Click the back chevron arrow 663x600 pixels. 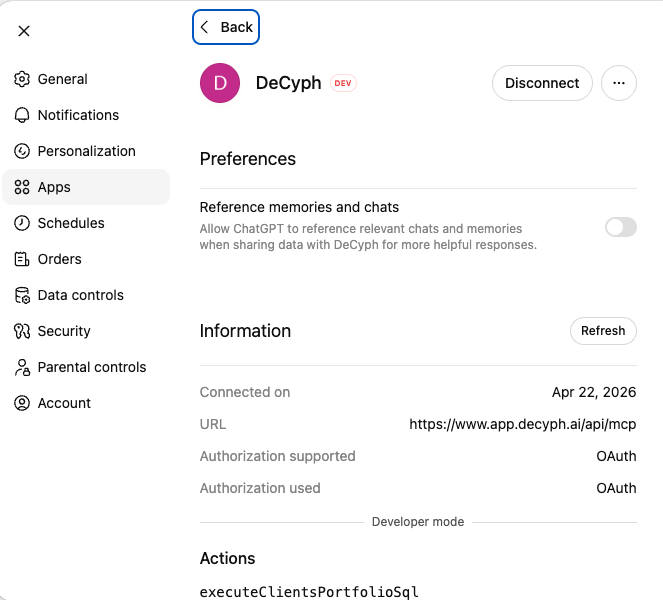point(205,27)
